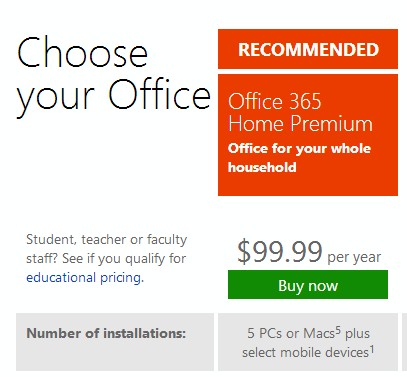
Task: Click the green Buy now button
Action: point(308,284)
